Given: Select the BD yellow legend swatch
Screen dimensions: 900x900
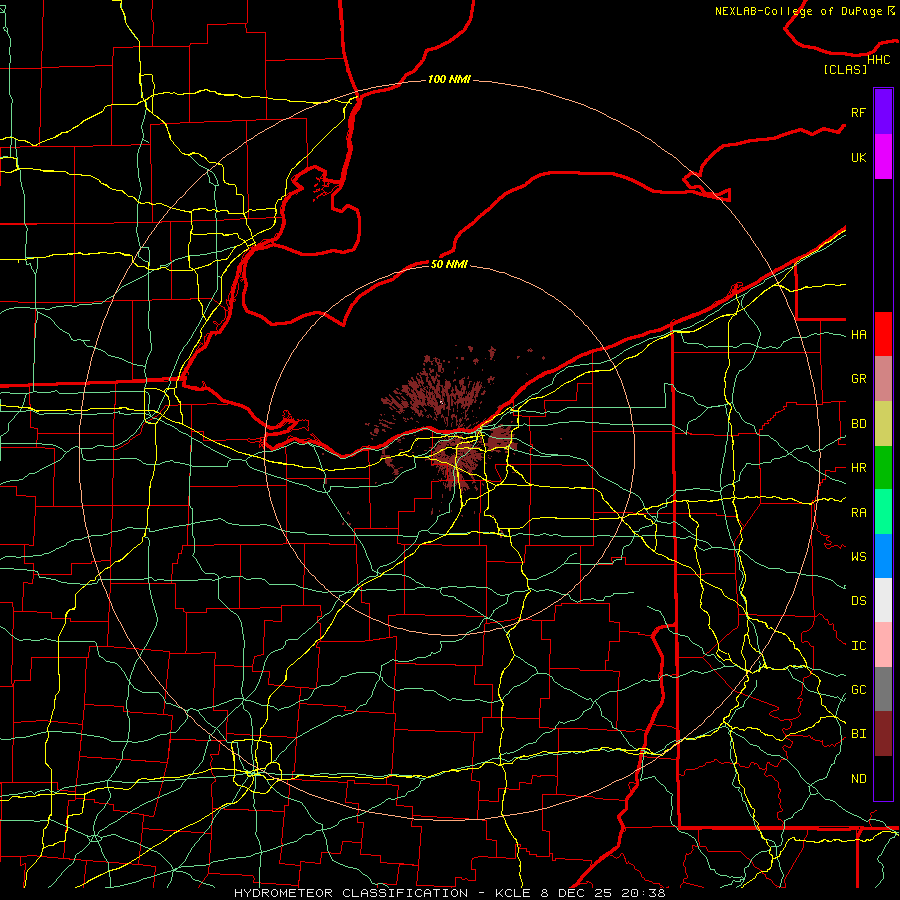Looking at the screenshot, I should click(x=883, y=424).
